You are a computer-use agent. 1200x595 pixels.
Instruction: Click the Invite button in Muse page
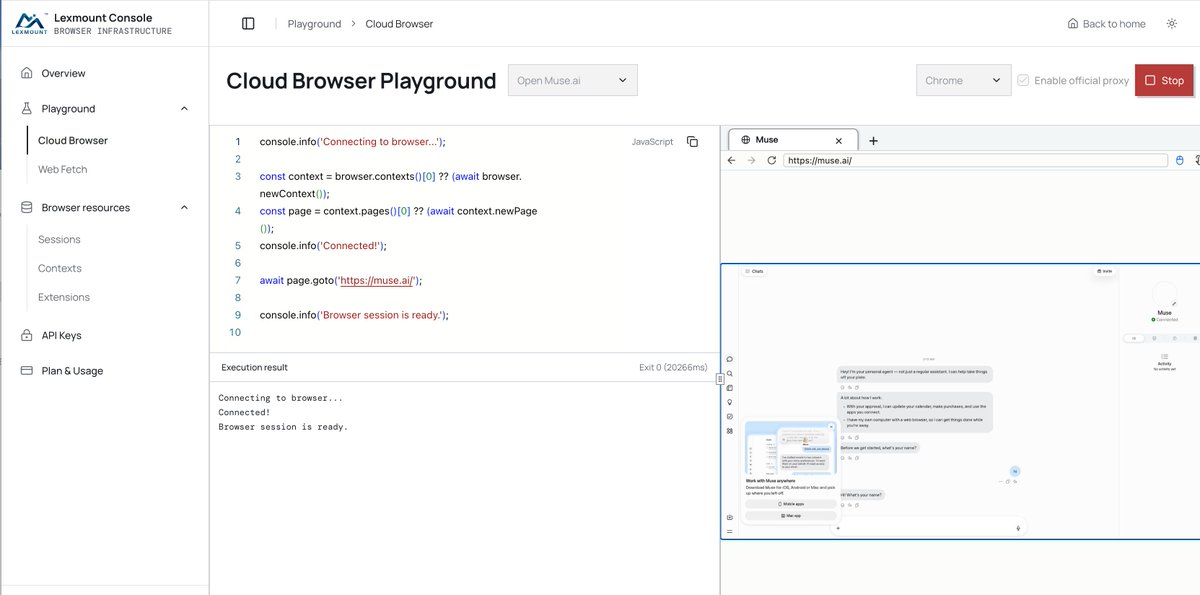(1104, 271)
